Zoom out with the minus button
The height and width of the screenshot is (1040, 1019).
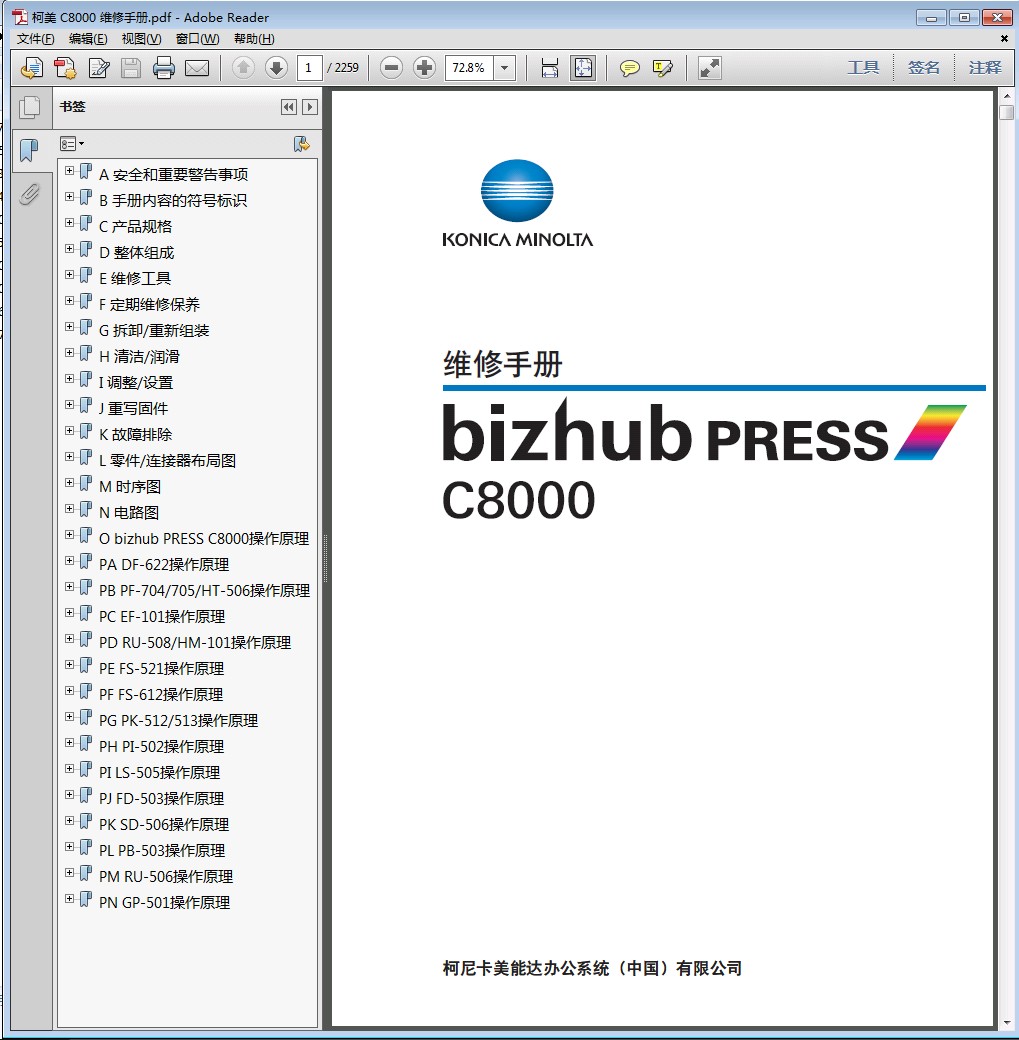[x=391, y=68]
